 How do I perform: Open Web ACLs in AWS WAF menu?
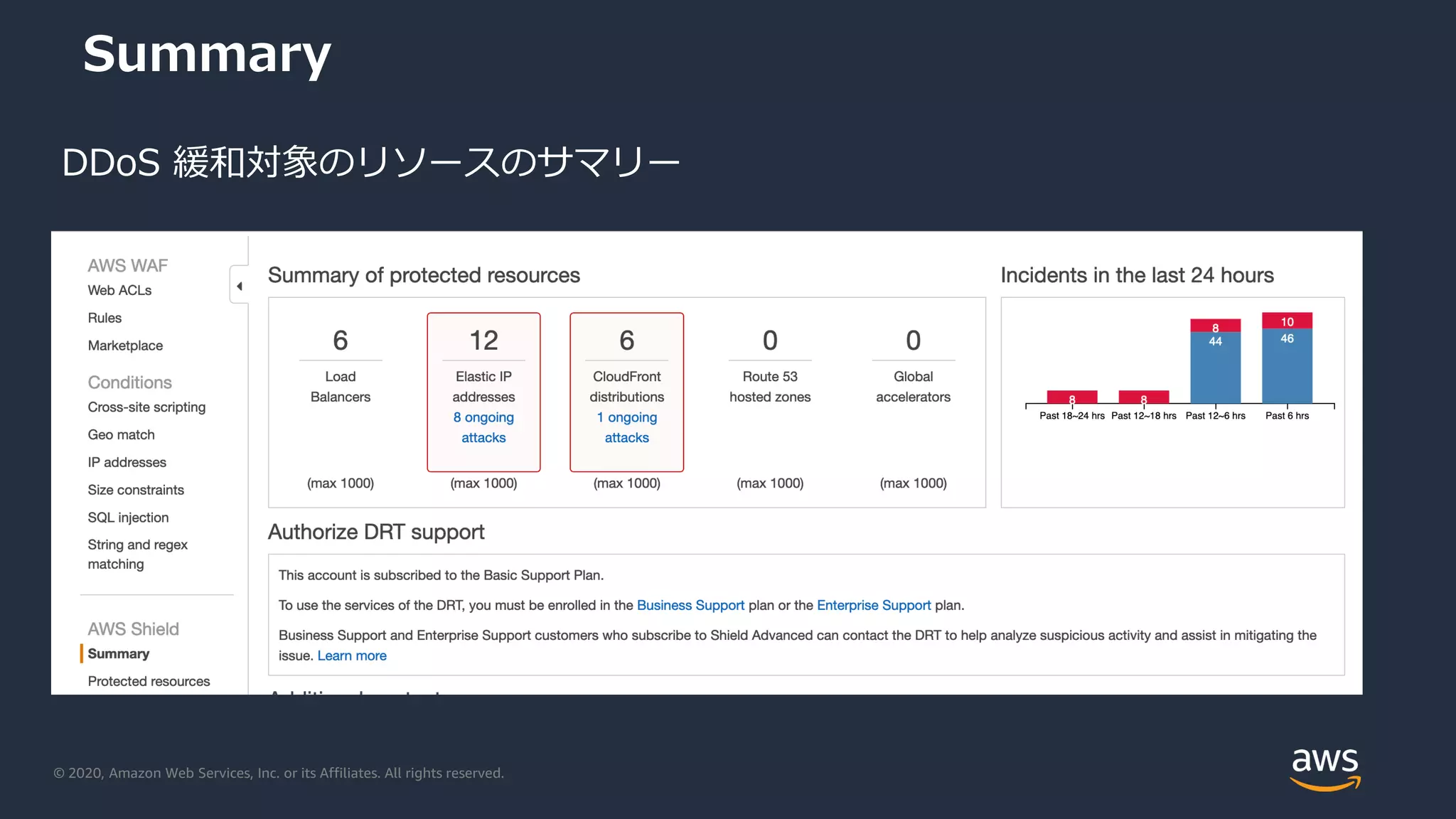pos(119,290)
